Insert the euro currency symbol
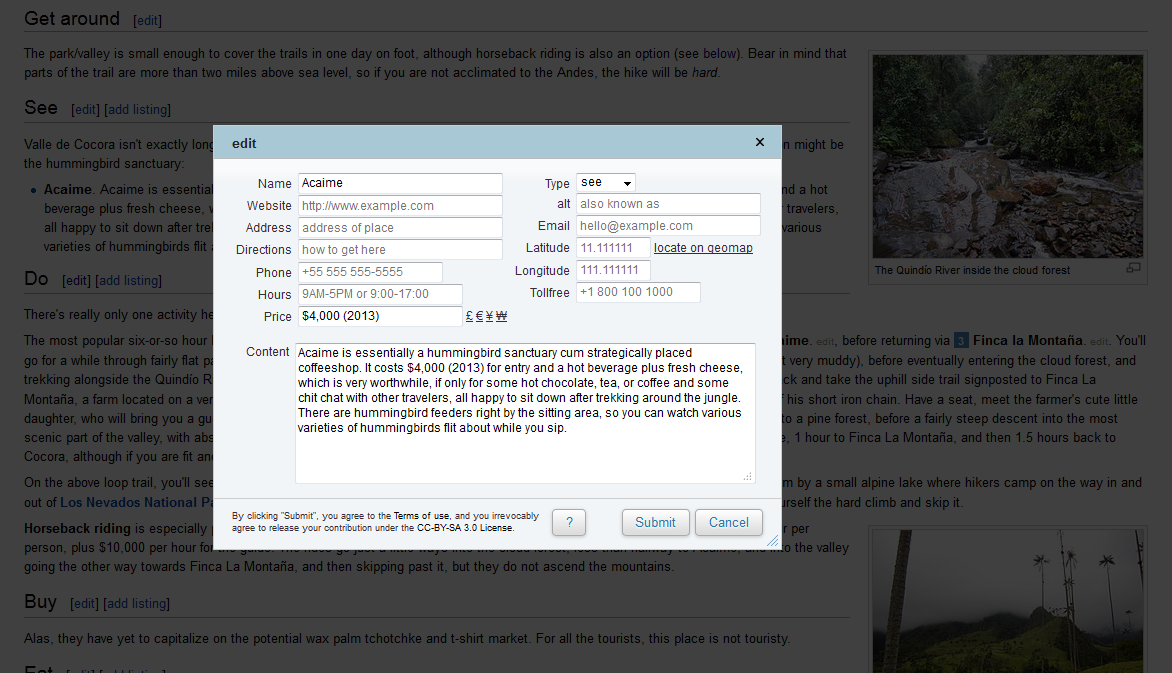The height and width of the screenshot is (673, 1172). click(x=479, y=316)
